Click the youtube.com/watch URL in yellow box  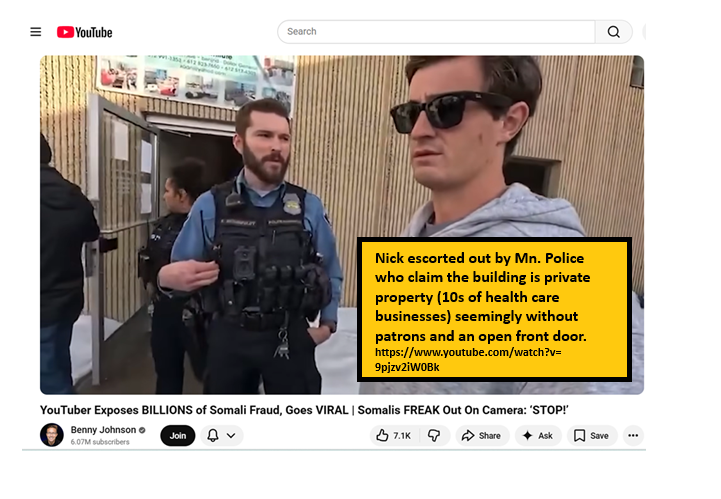[x=468, y=359]
